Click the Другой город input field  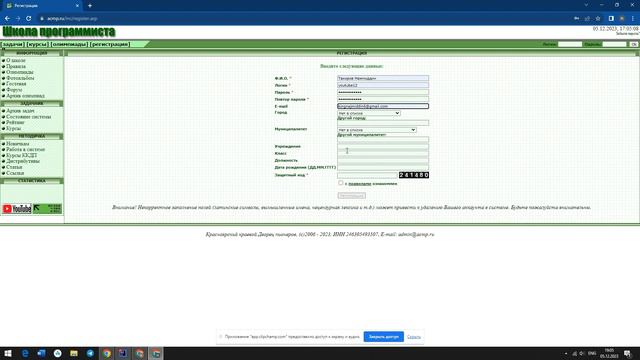pos(383,122)
